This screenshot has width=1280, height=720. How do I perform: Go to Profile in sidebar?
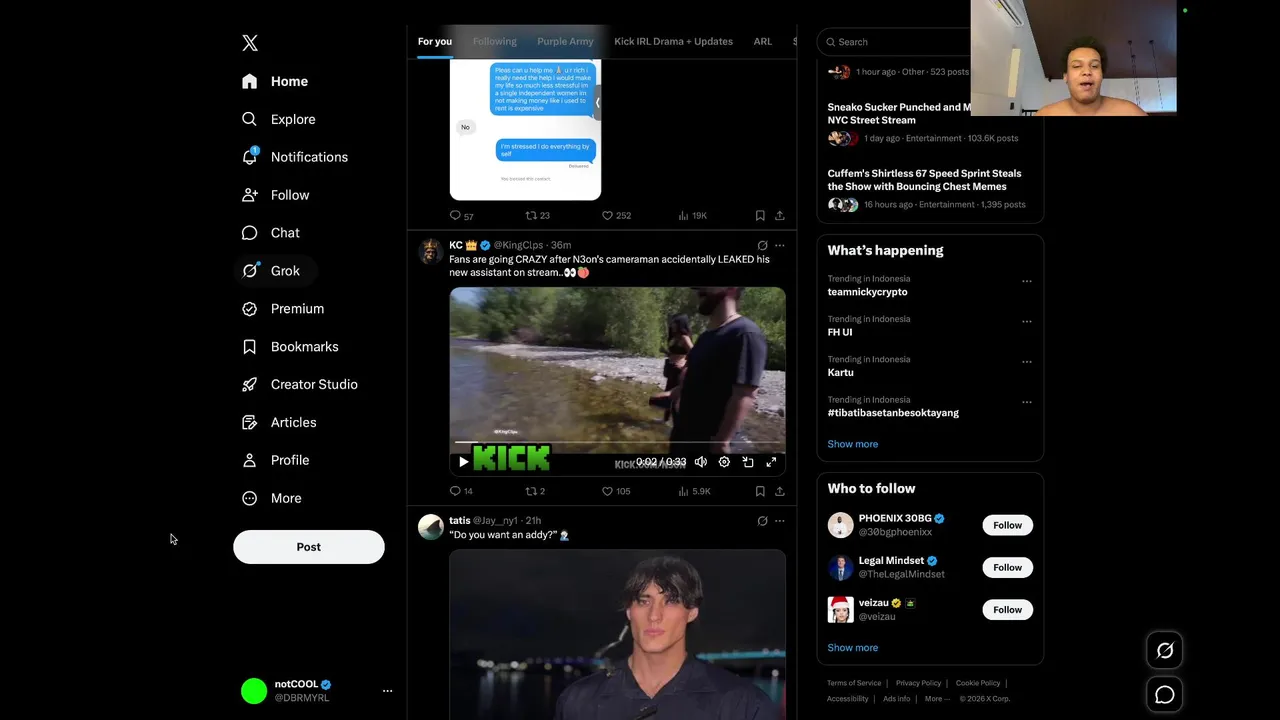point(277,460)
